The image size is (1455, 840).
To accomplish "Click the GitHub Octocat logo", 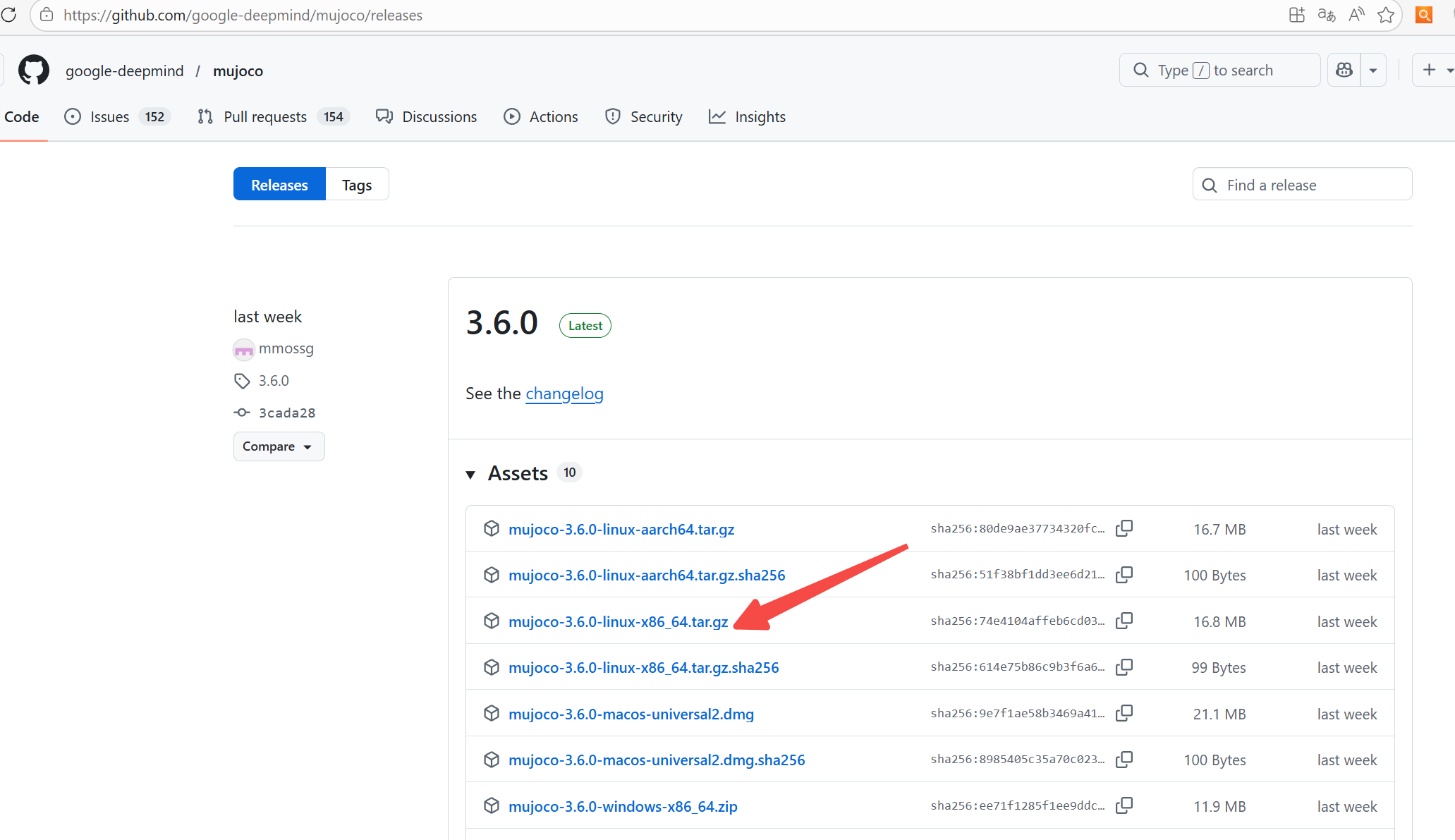I will pos(34,71).
